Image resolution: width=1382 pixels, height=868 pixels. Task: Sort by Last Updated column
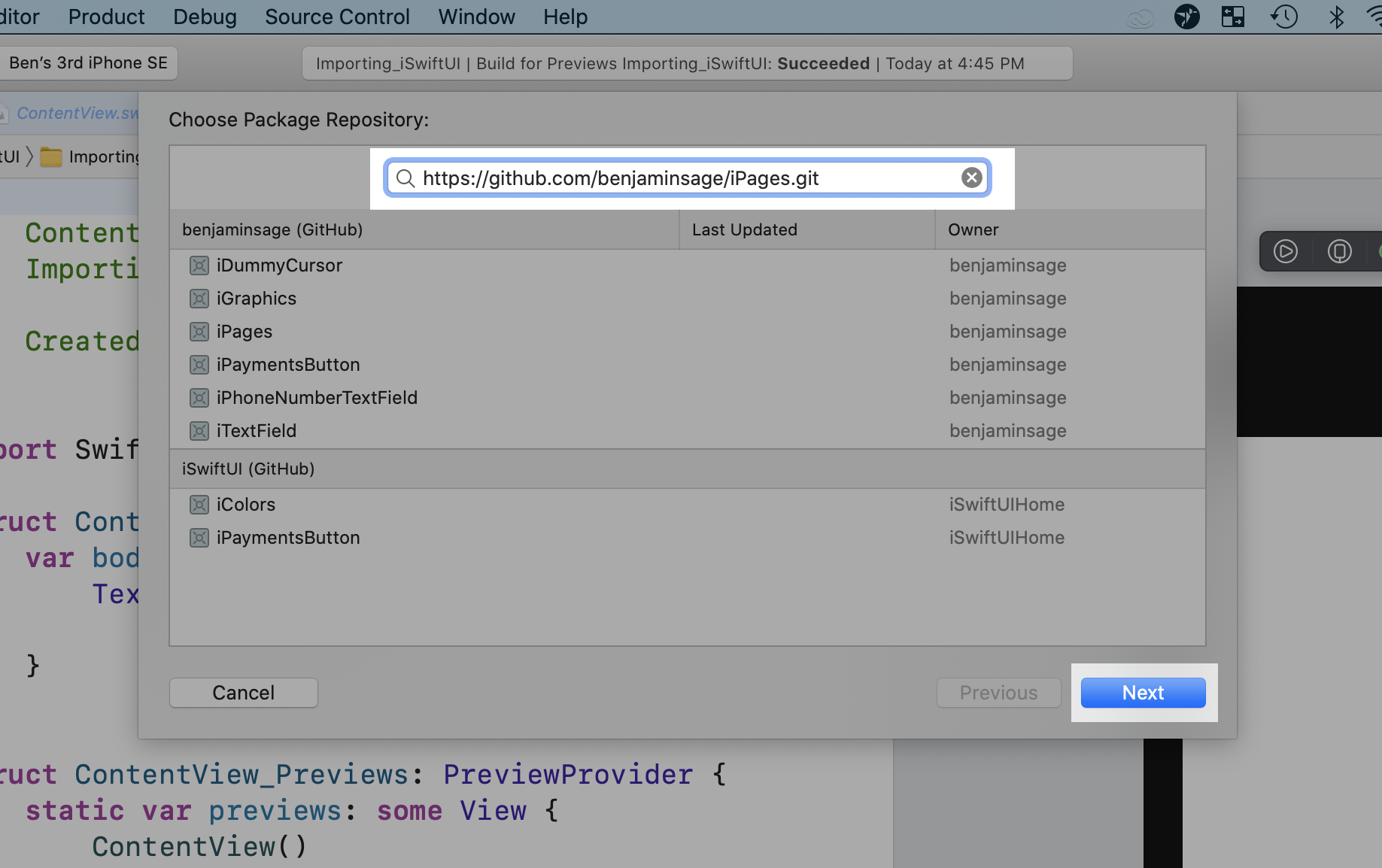pyautogui.click(x=807, y=229)
